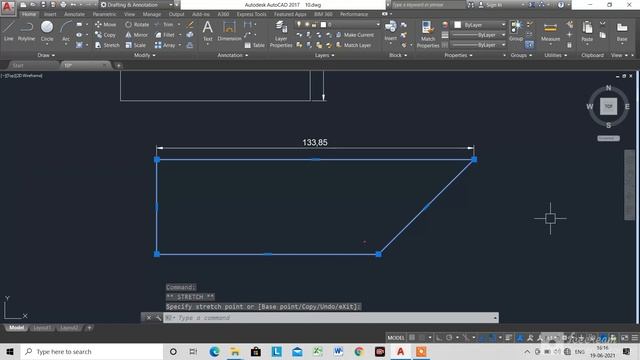Click the new drawing tab plus button
The height and width of the screenshot is (360, 640).
click(x=118, y=65)
